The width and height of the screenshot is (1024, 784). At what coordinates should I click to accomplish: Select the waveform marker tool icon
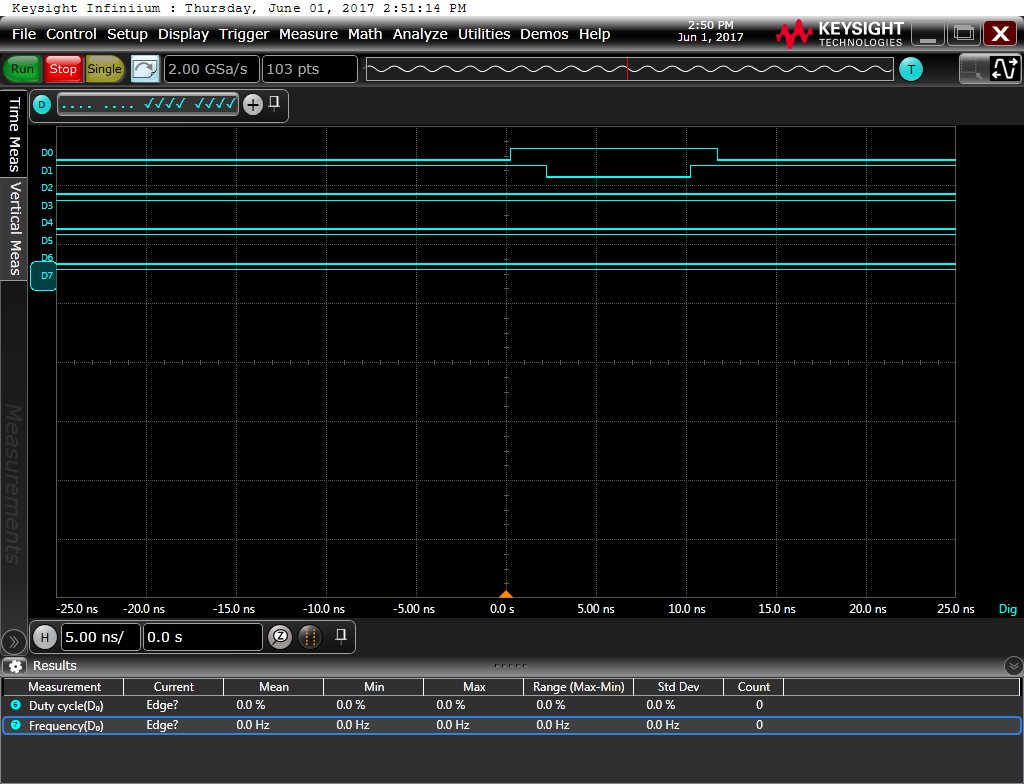(1005, 69)
